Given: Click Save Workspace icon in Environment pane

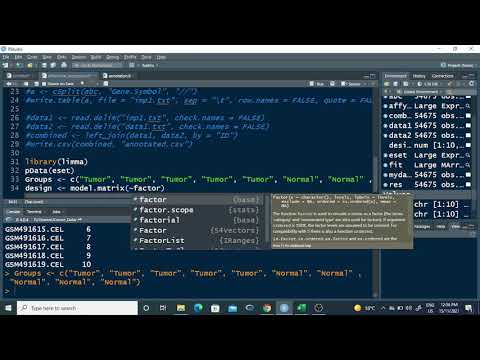Looking at the screenshot, I should pyautogui.click(x=396, y=84).
